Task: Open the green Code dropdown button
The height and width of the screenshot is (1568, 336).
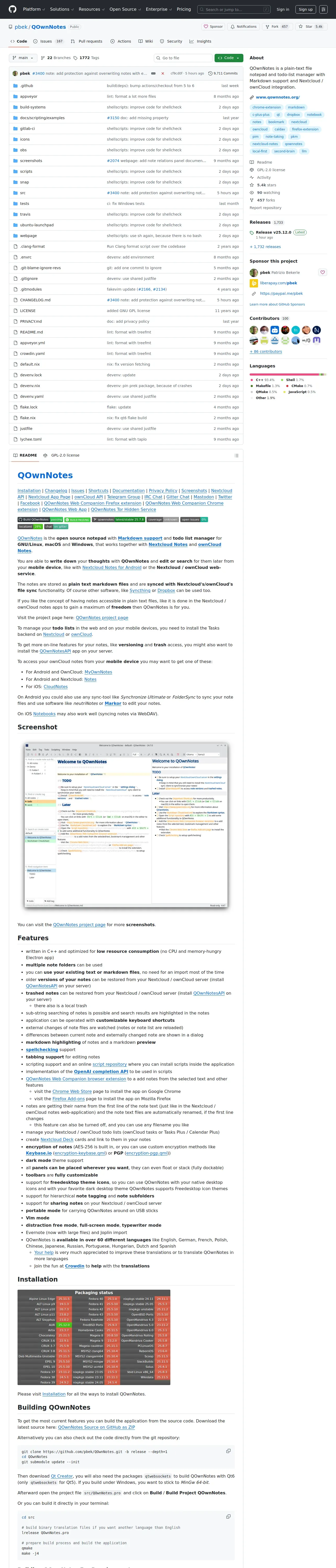Action: coord(229,58)
